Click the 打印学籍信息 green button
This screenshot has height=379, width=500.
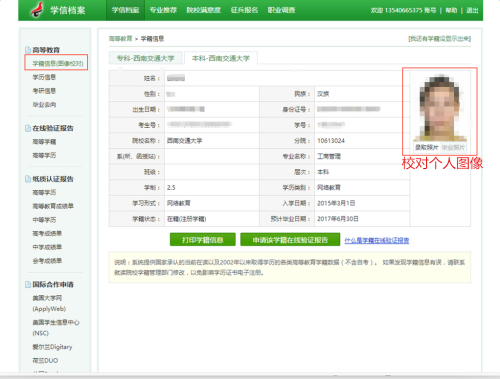pos(203,240)
